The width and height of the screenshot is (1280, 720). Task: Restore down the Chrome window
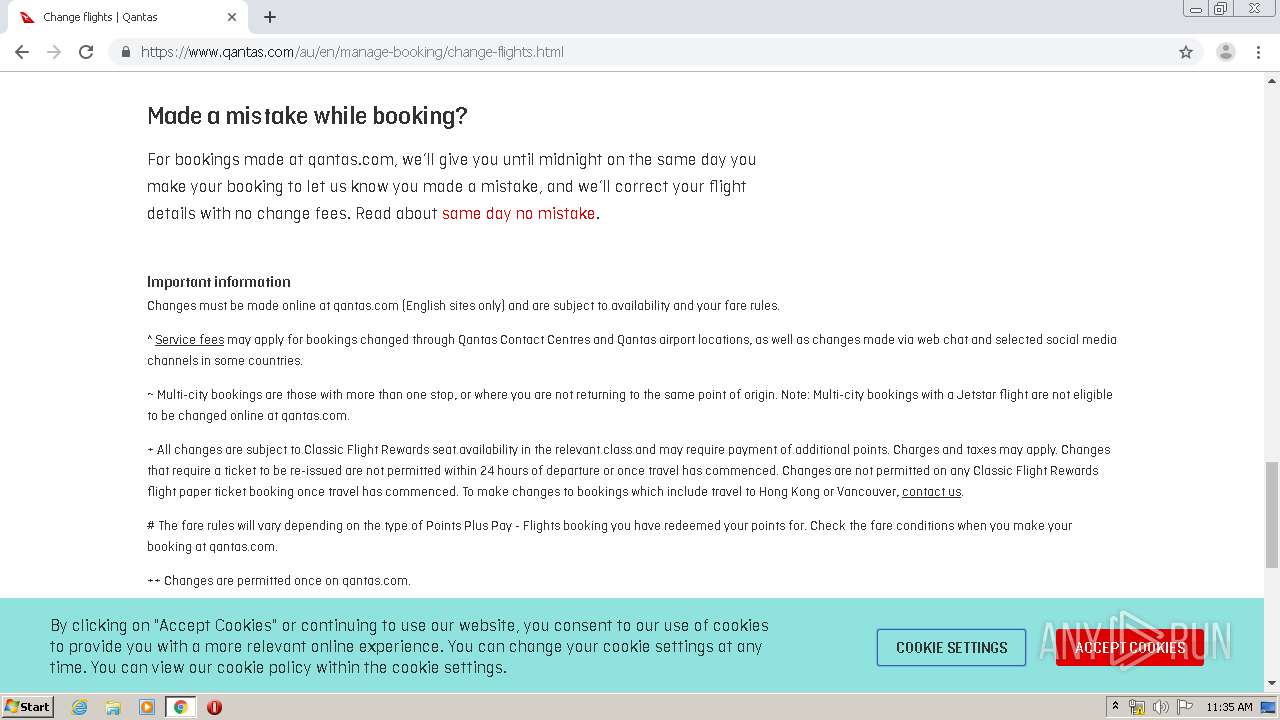click(x=1221, y=9)
